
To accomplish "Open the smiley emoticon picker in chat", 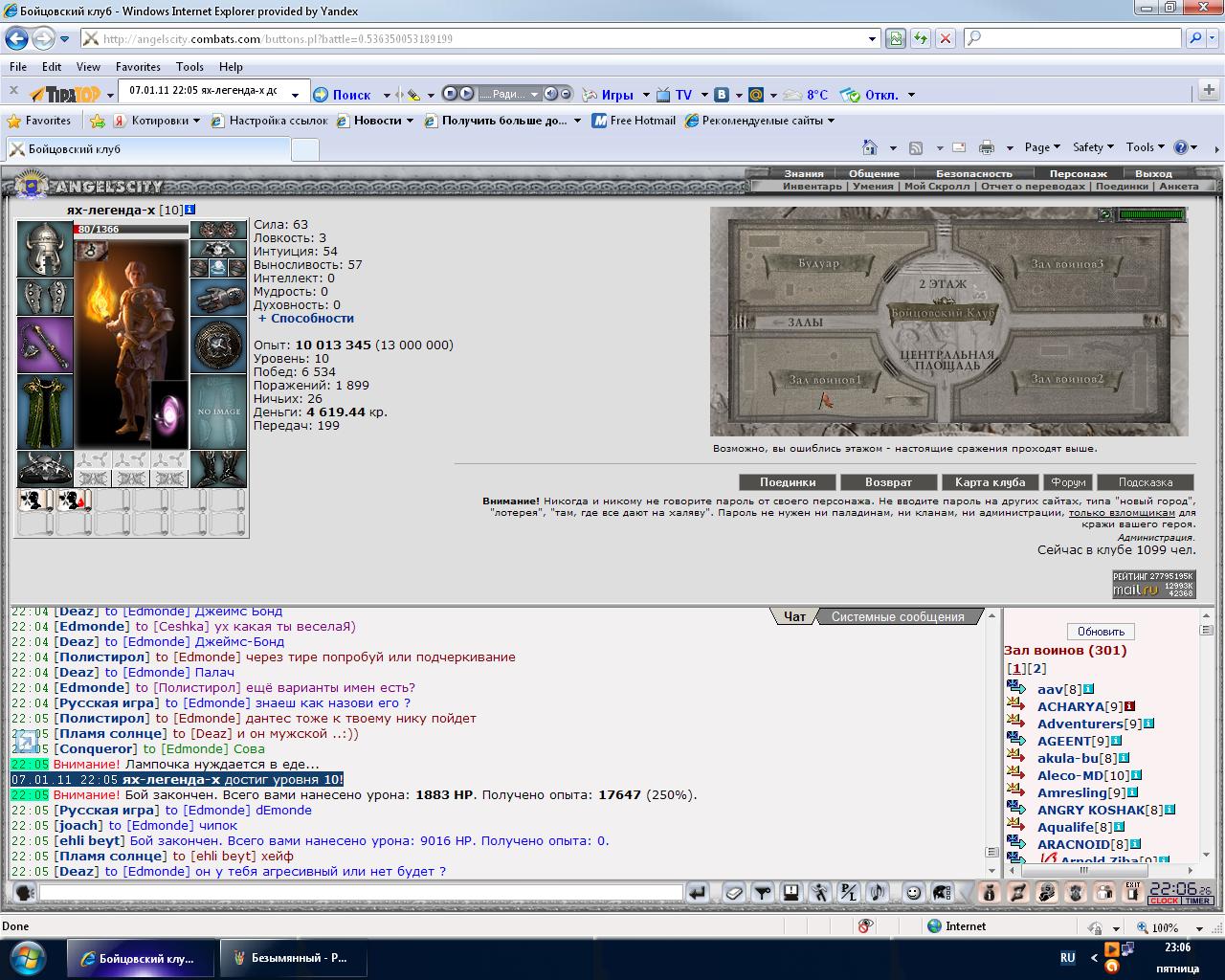I will point(914,893).
